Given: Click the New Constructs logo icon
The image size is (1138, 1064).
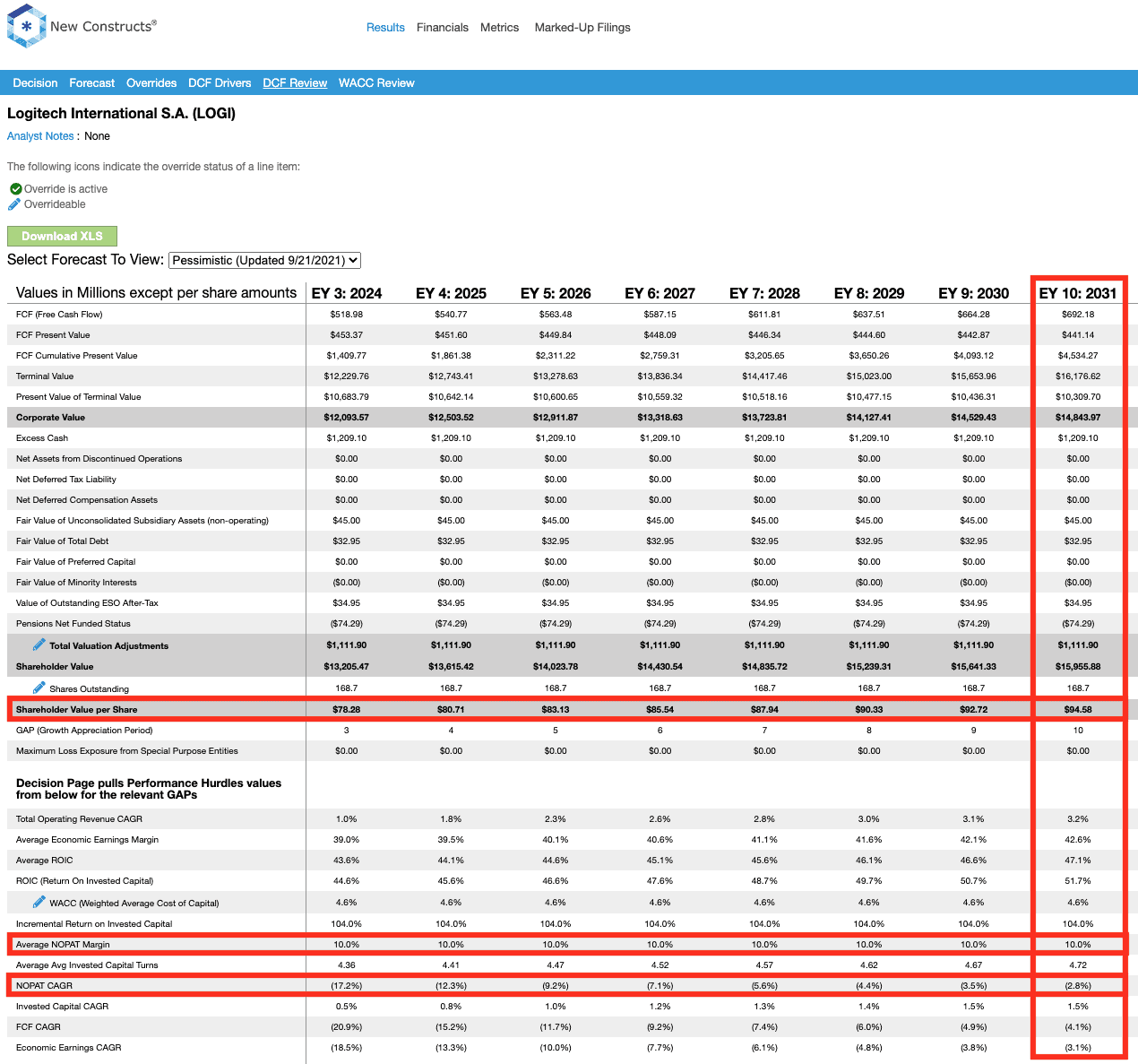Looking at the screenshot, I should click(26, 26).
